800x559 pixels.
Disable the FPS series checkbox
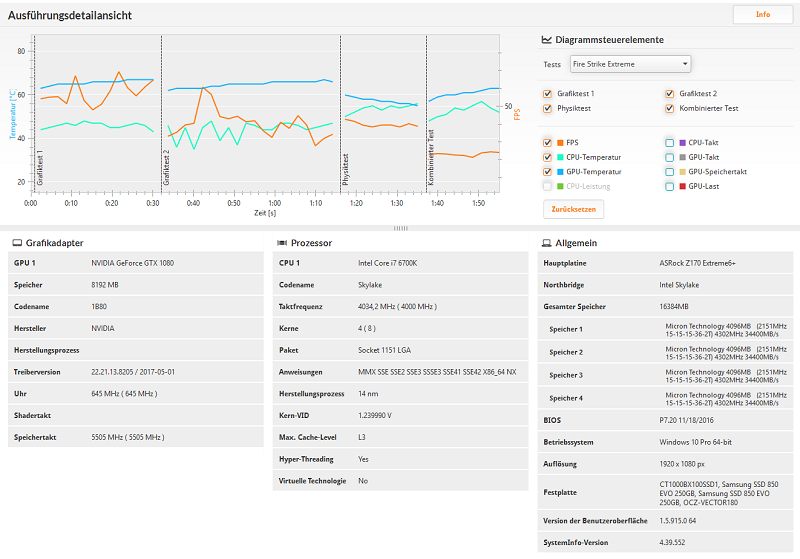coord(547,143)
